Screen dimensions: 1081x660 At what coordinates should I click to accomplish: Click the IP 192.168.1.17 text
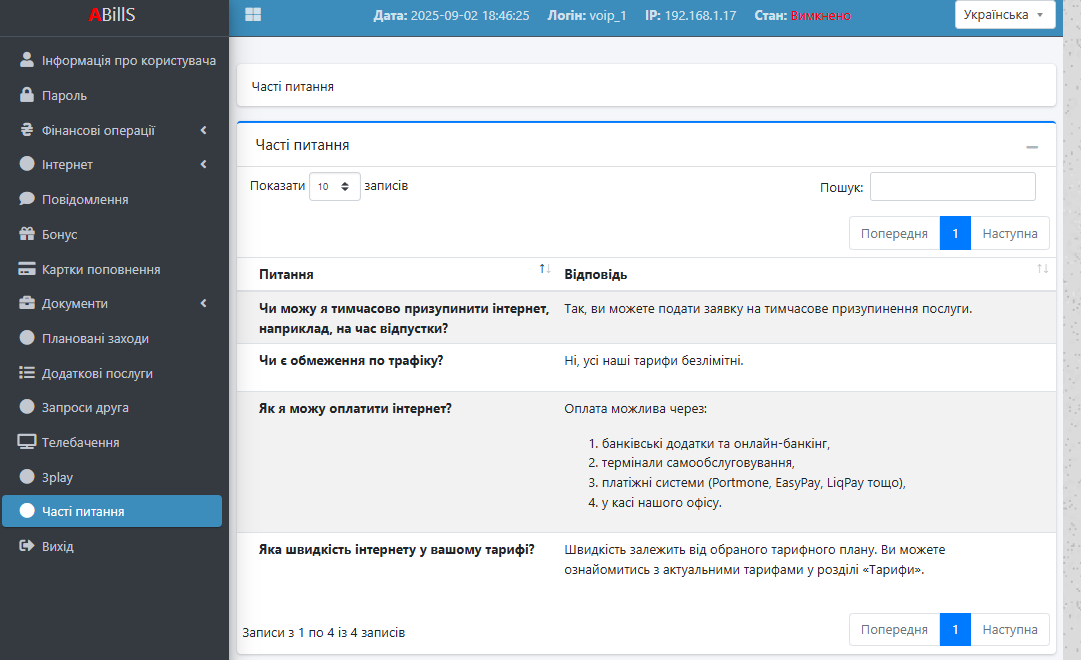click(x=690, y=15)
